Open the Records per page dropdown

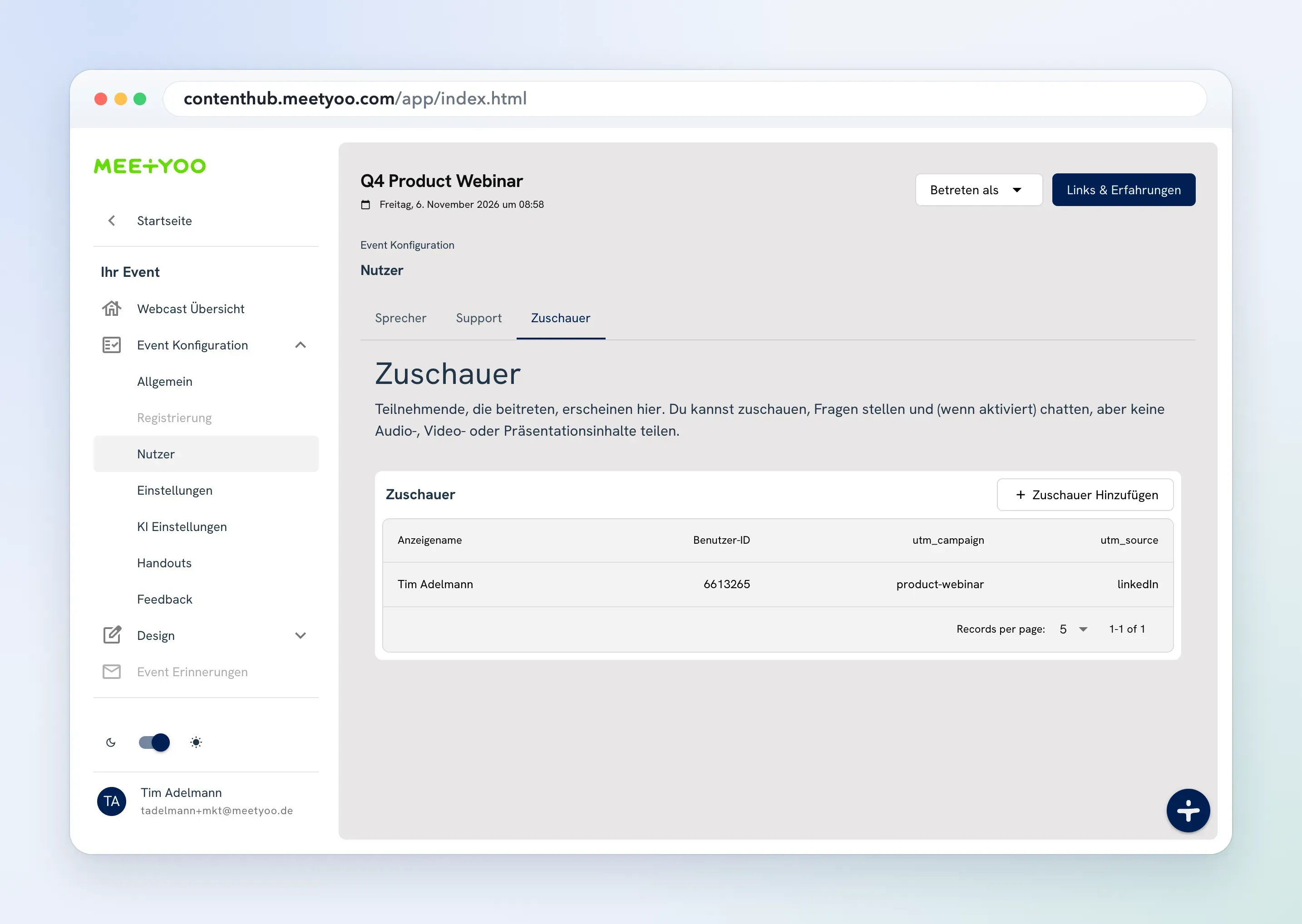point(1073,629)
